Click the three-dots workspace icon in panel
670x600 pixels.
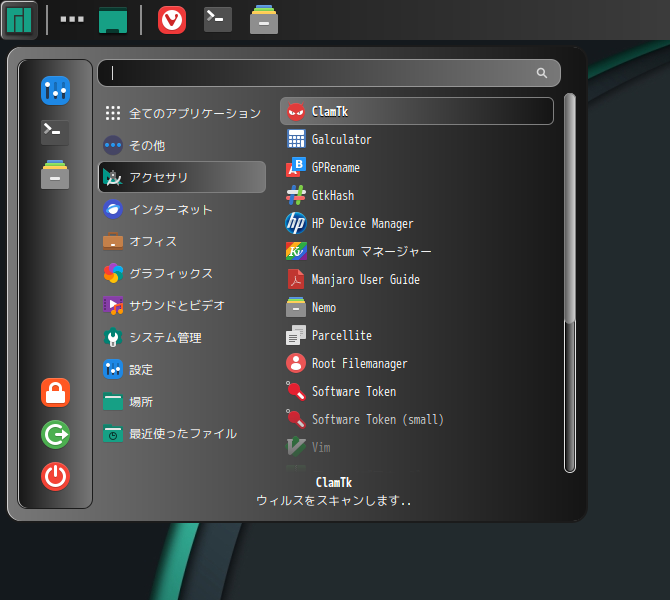tap(72, 19)
